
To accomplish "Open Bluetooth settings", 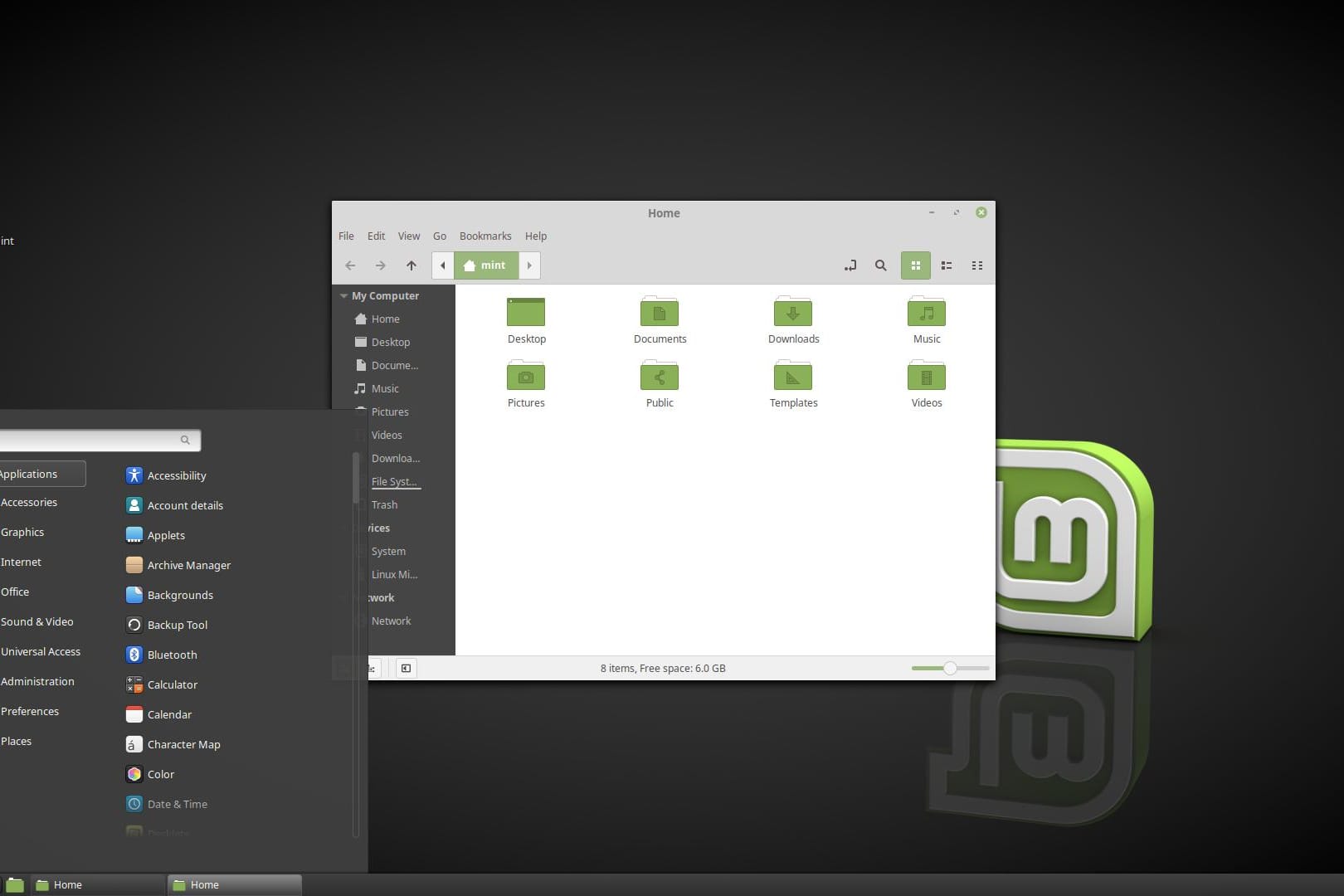I will (162, 655).
